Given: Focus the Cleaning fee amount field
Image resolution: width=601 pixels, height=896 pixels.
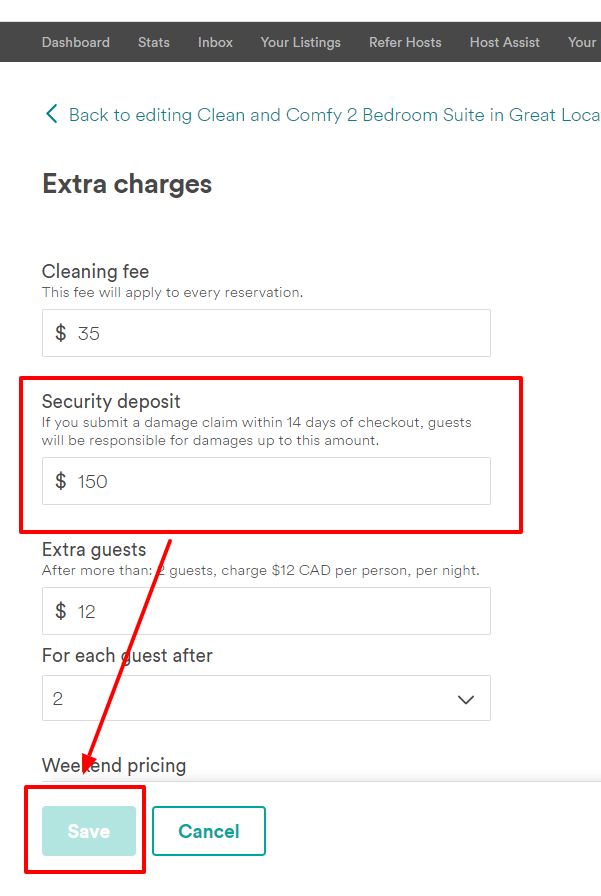Looking at the screenshot, I should (280, 333).
